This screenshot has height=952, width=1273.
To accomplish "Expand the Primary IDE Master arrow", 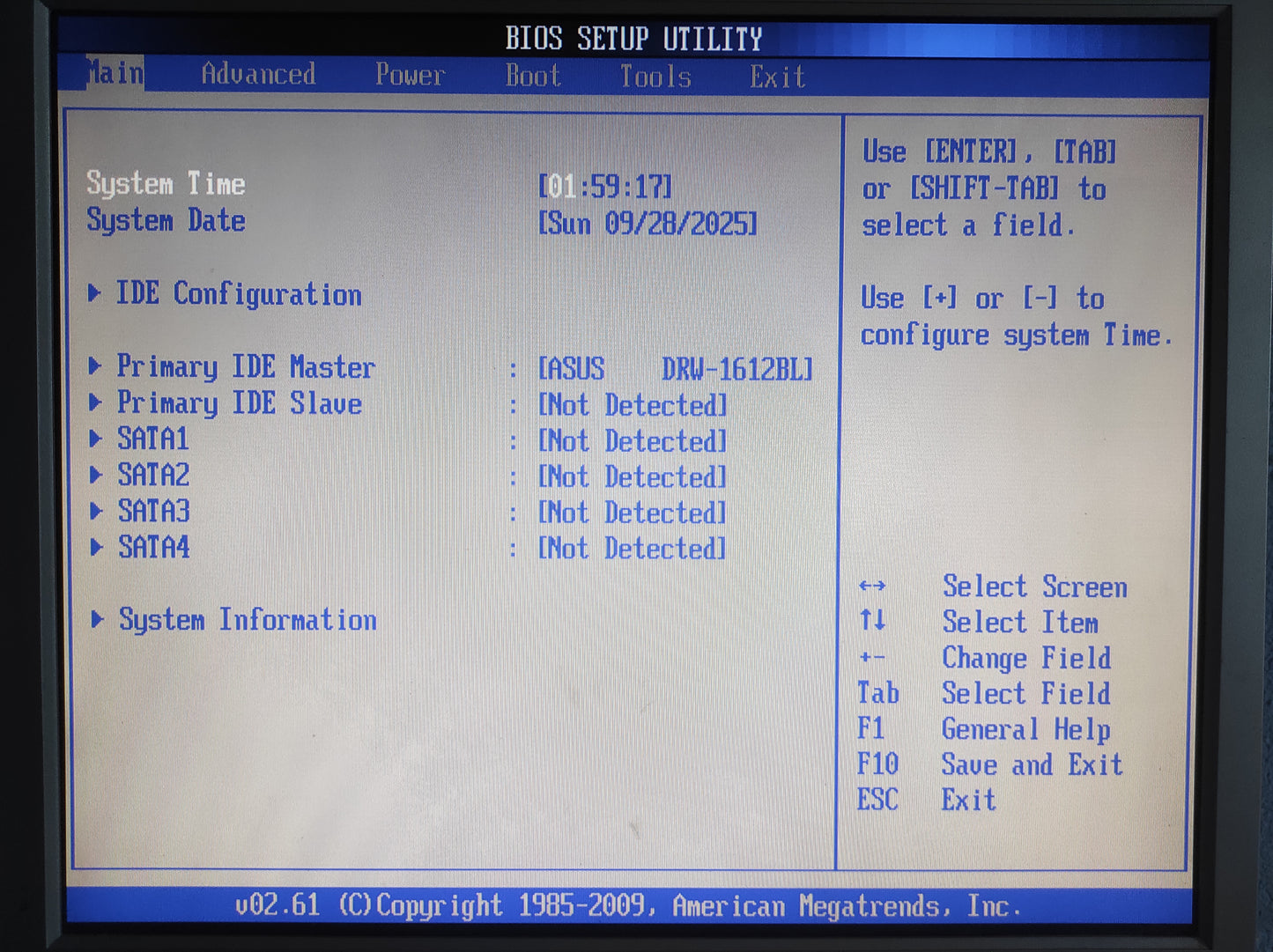I will (x=95, y=365).
